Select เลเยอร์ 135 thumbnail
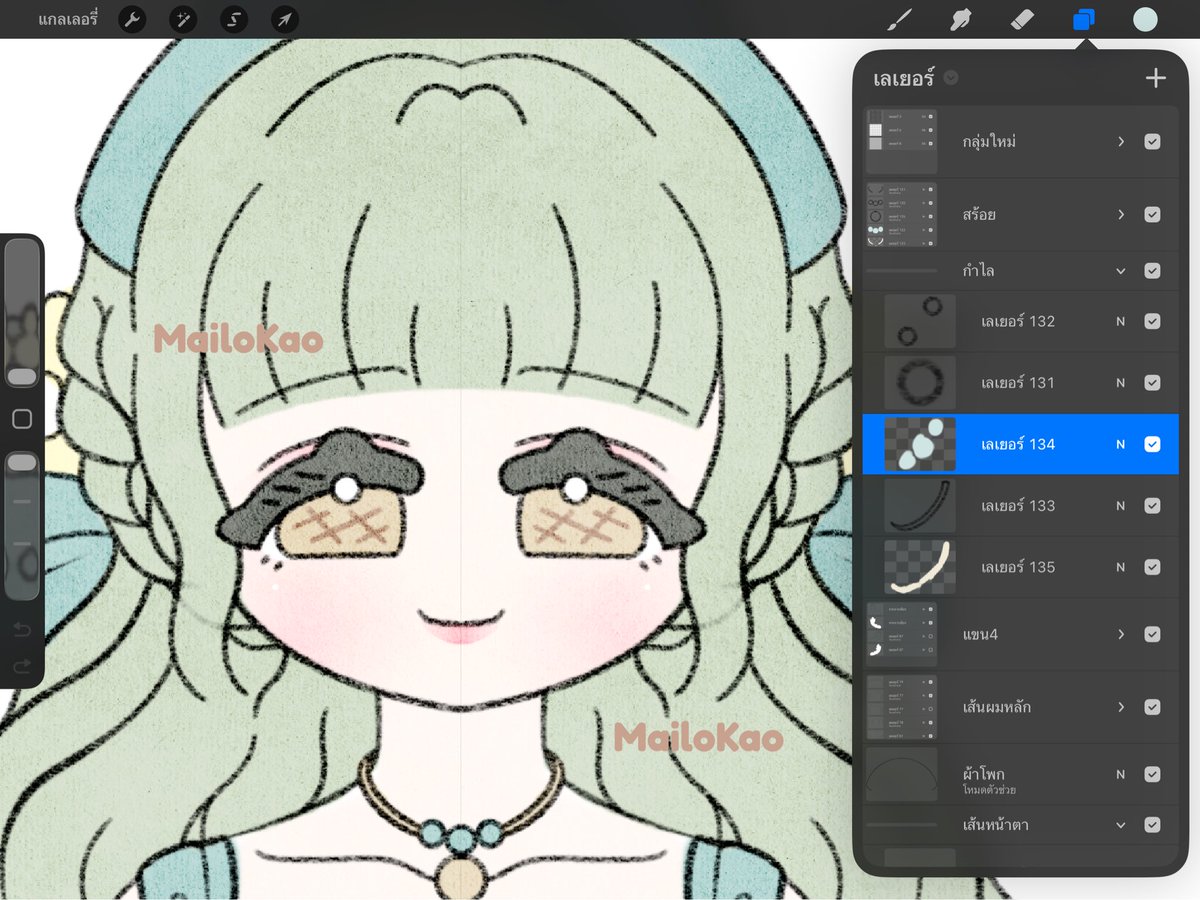Screen dimensions: 1200x900 [x=920, y=567]
